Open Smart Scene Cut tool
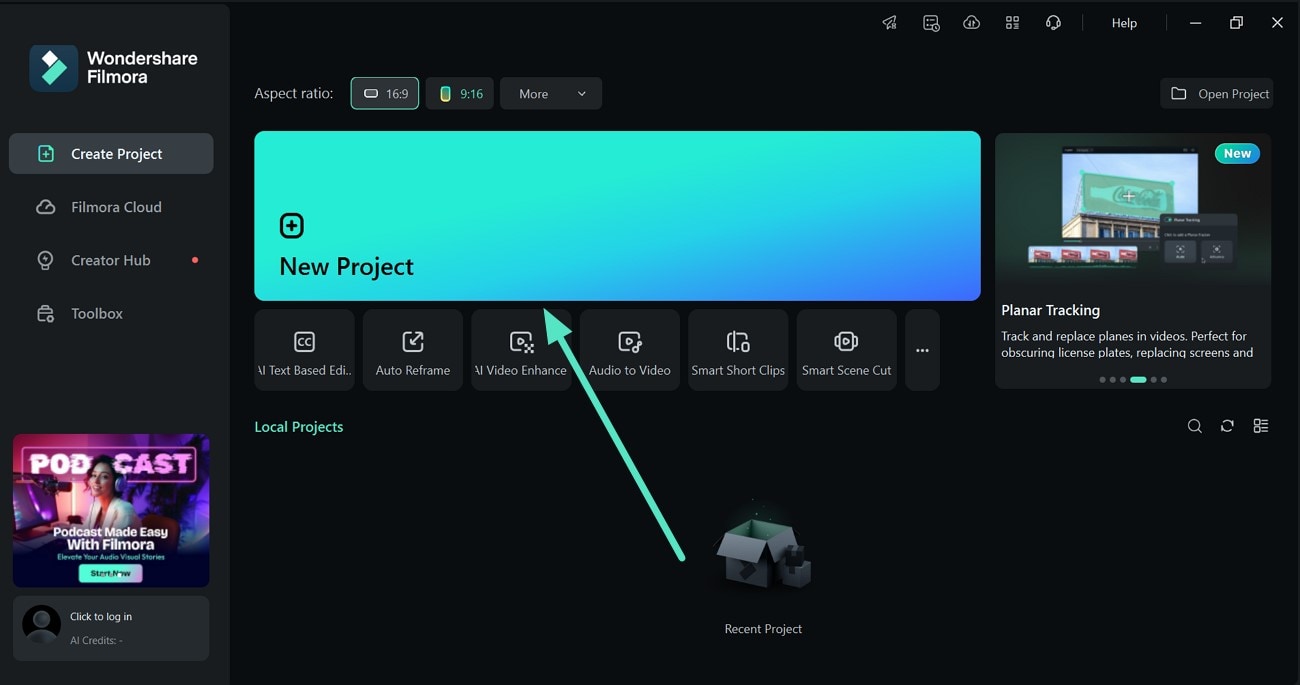 [846, 350]
